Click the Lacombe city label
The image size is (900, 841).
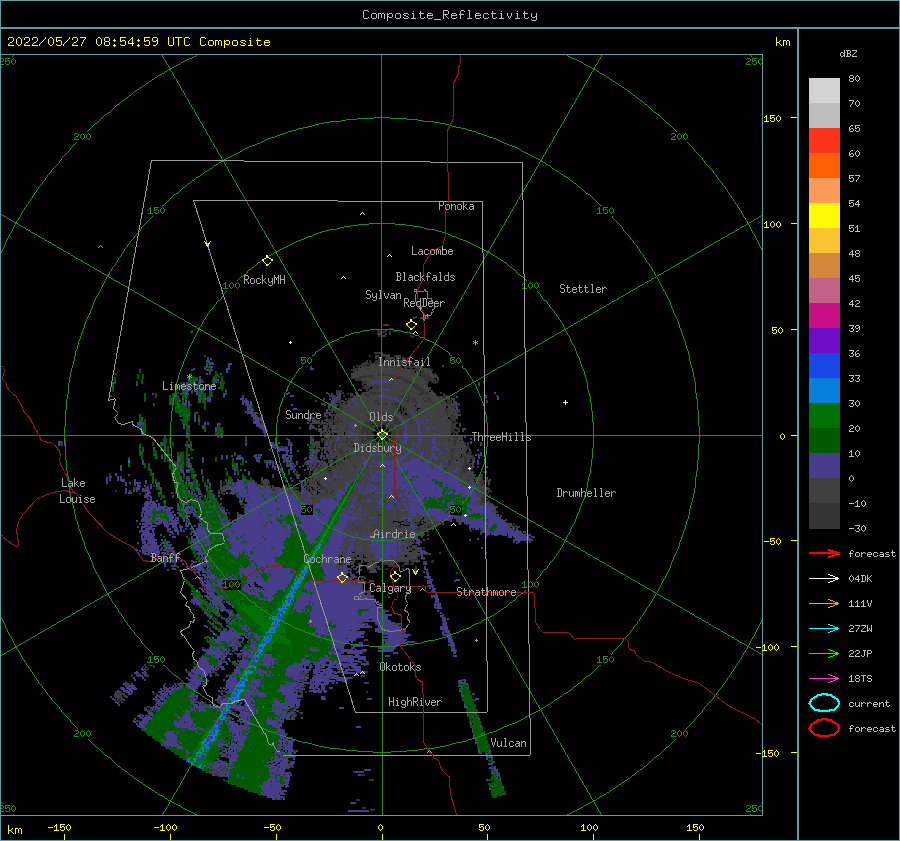click(432, 251)
